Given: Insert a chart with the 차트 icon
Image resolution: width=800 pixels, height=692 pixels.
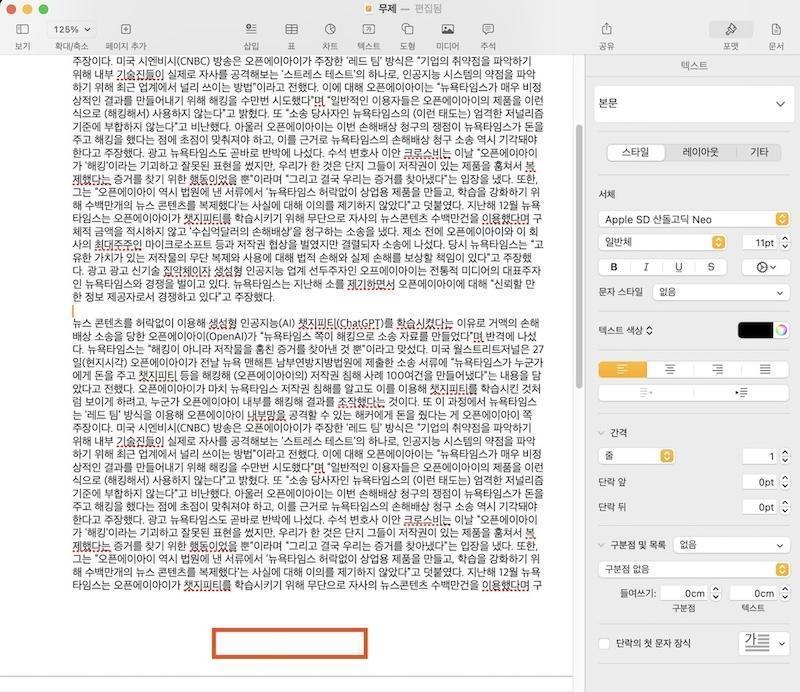Looking at the screenshot, I should point(330,29).
